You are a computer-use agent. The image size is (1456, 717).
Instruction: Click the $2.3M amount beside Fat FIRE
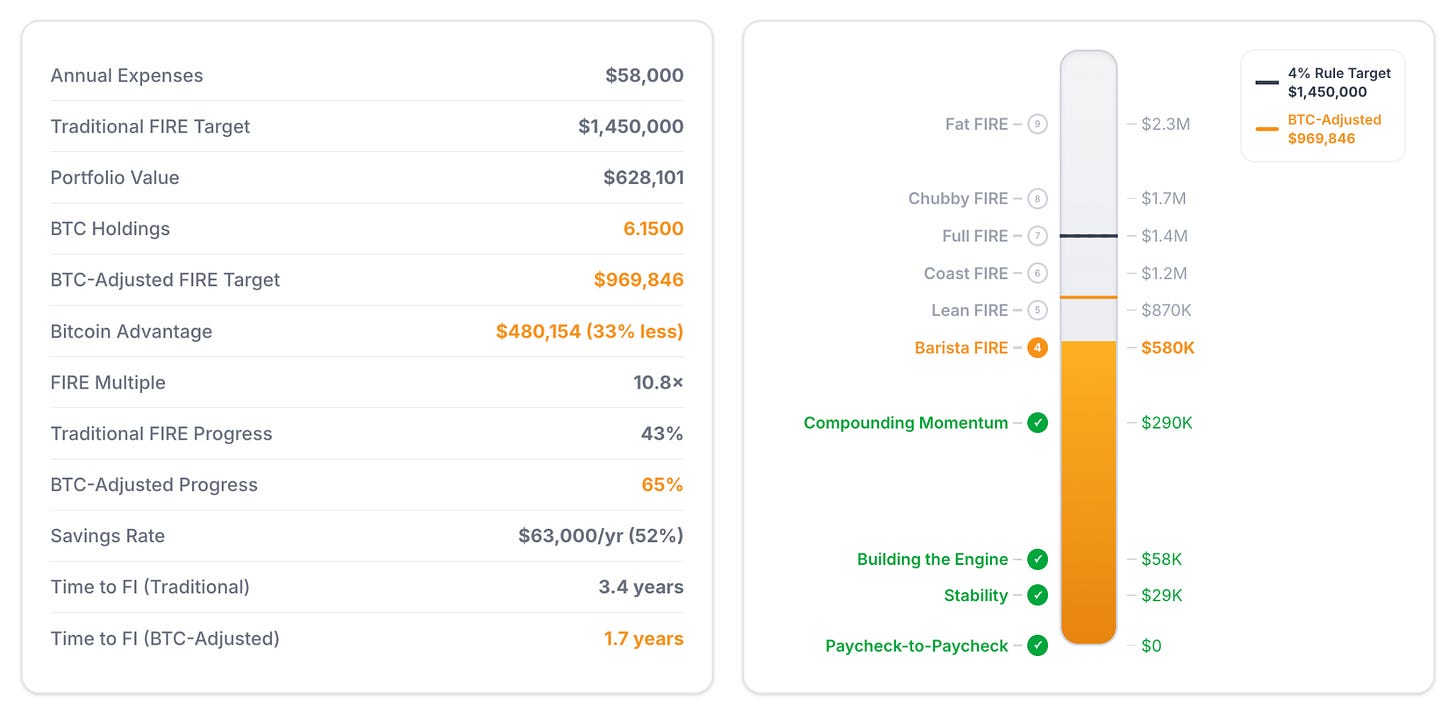1165,125
